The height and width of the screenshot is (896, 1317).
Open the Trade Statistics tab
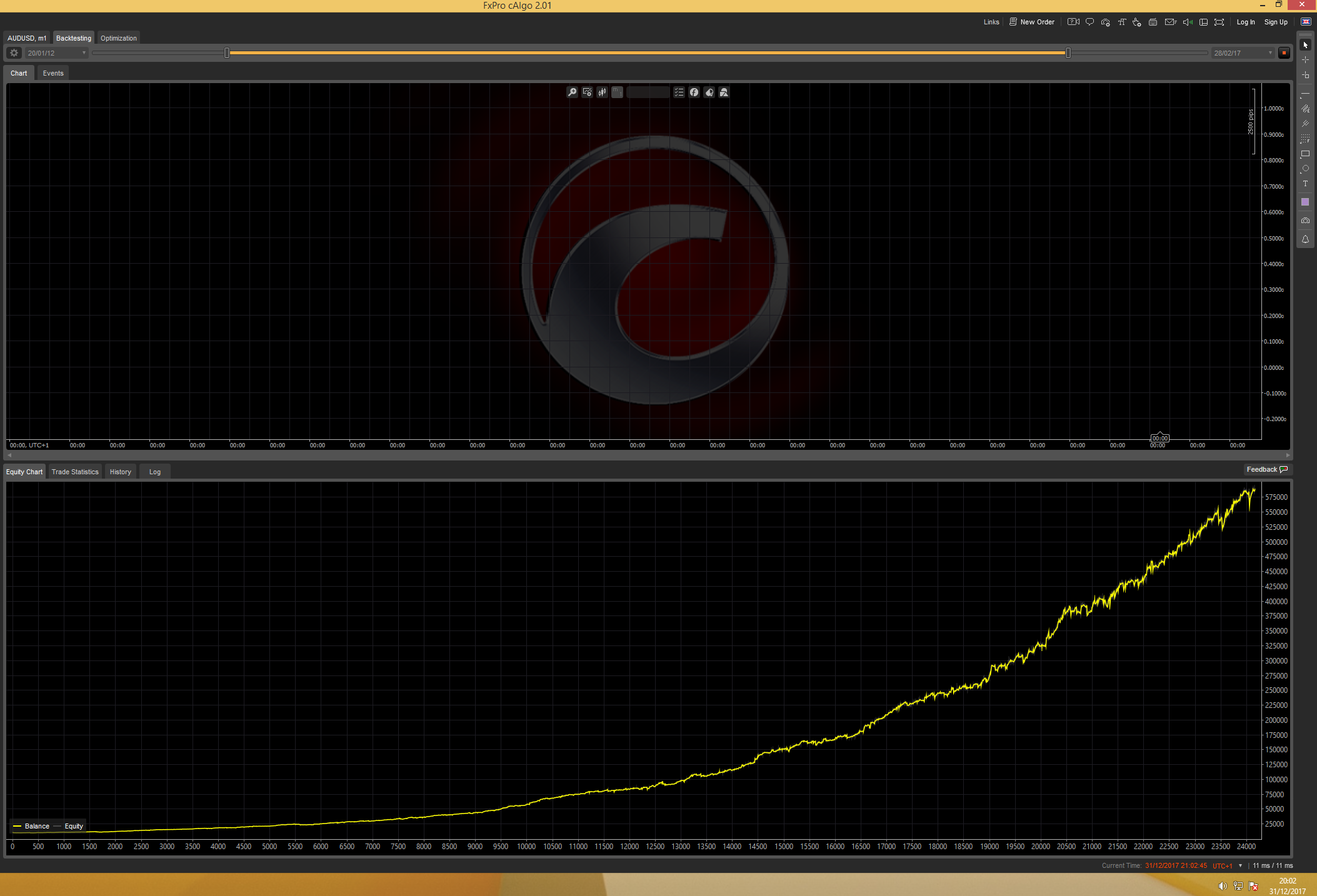(x=75, y=472)
